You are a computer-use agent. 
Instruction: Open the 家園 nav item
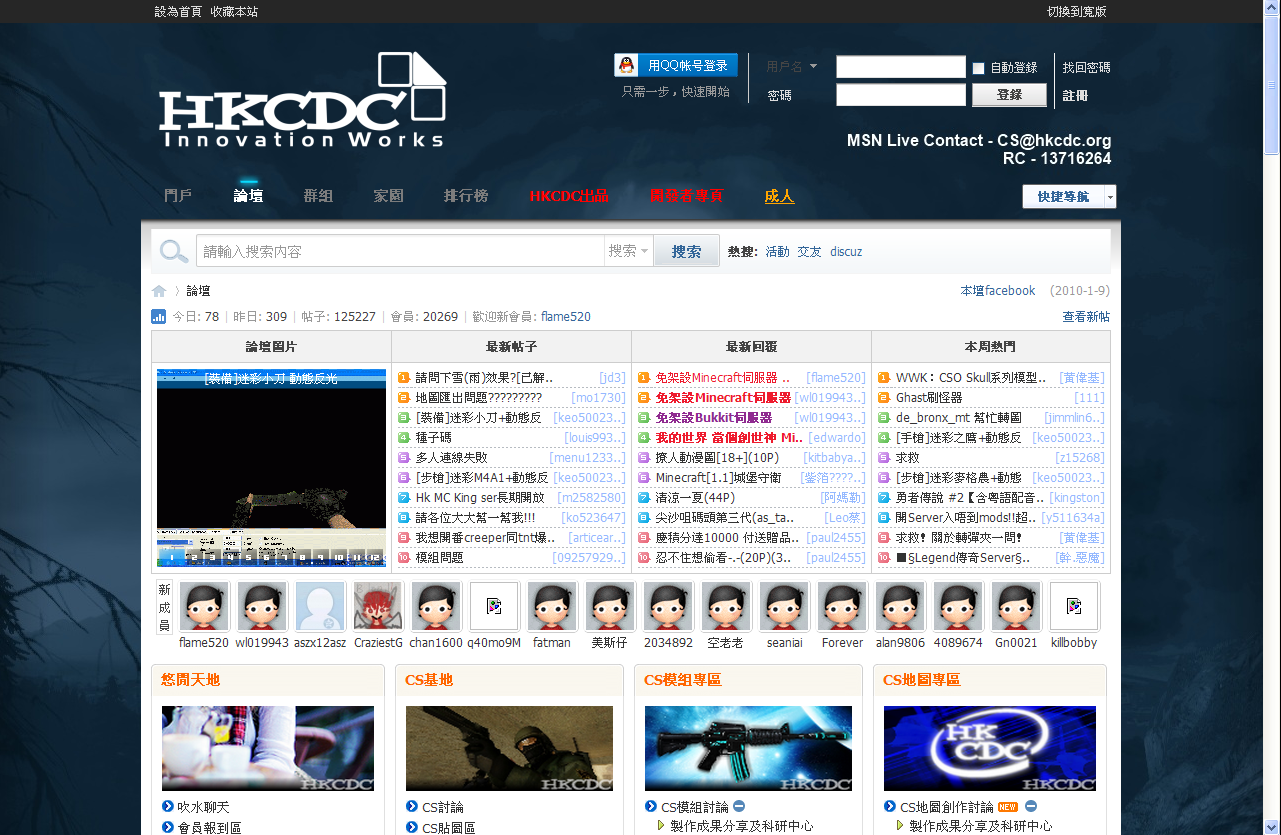pos(388,196)
